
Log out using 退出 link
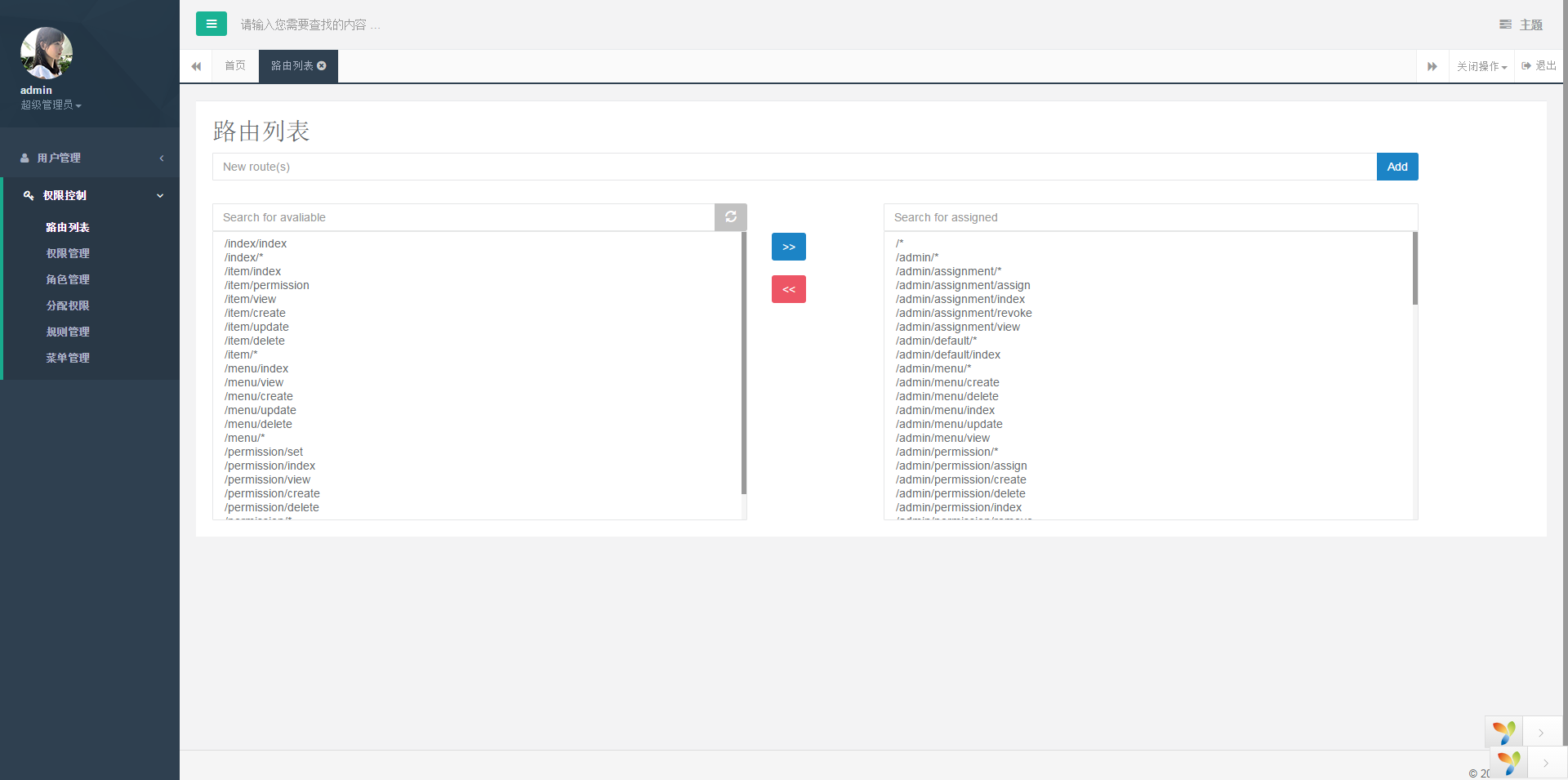tap(1539, 65)
